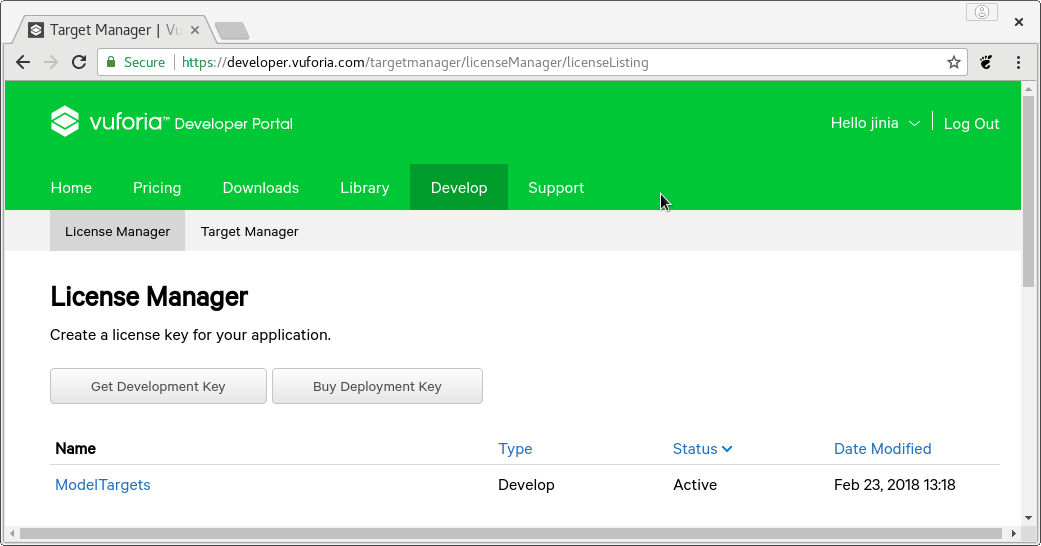Bookmark this page with the star icon
The image size is (1041, 546).
pyautogui.click(x=954, y=62)
